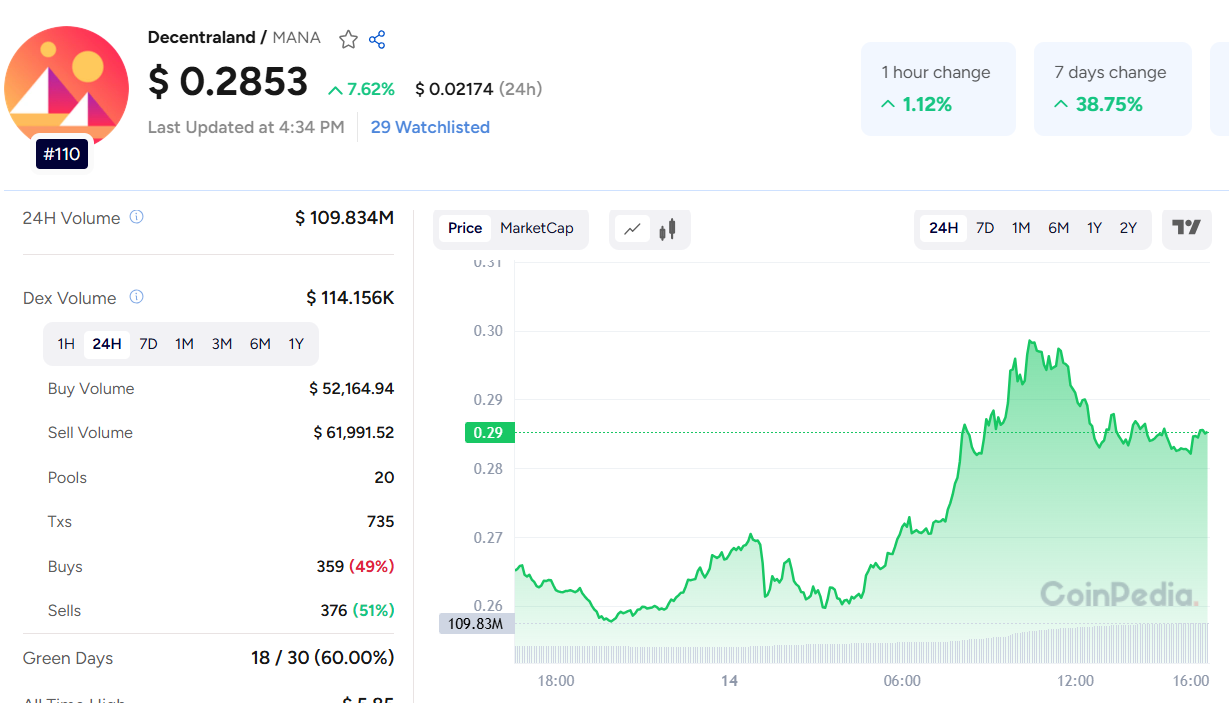Choose 6M Dex Volume period
Viewport: 1229px width, 703px height.
pos(260,344)
